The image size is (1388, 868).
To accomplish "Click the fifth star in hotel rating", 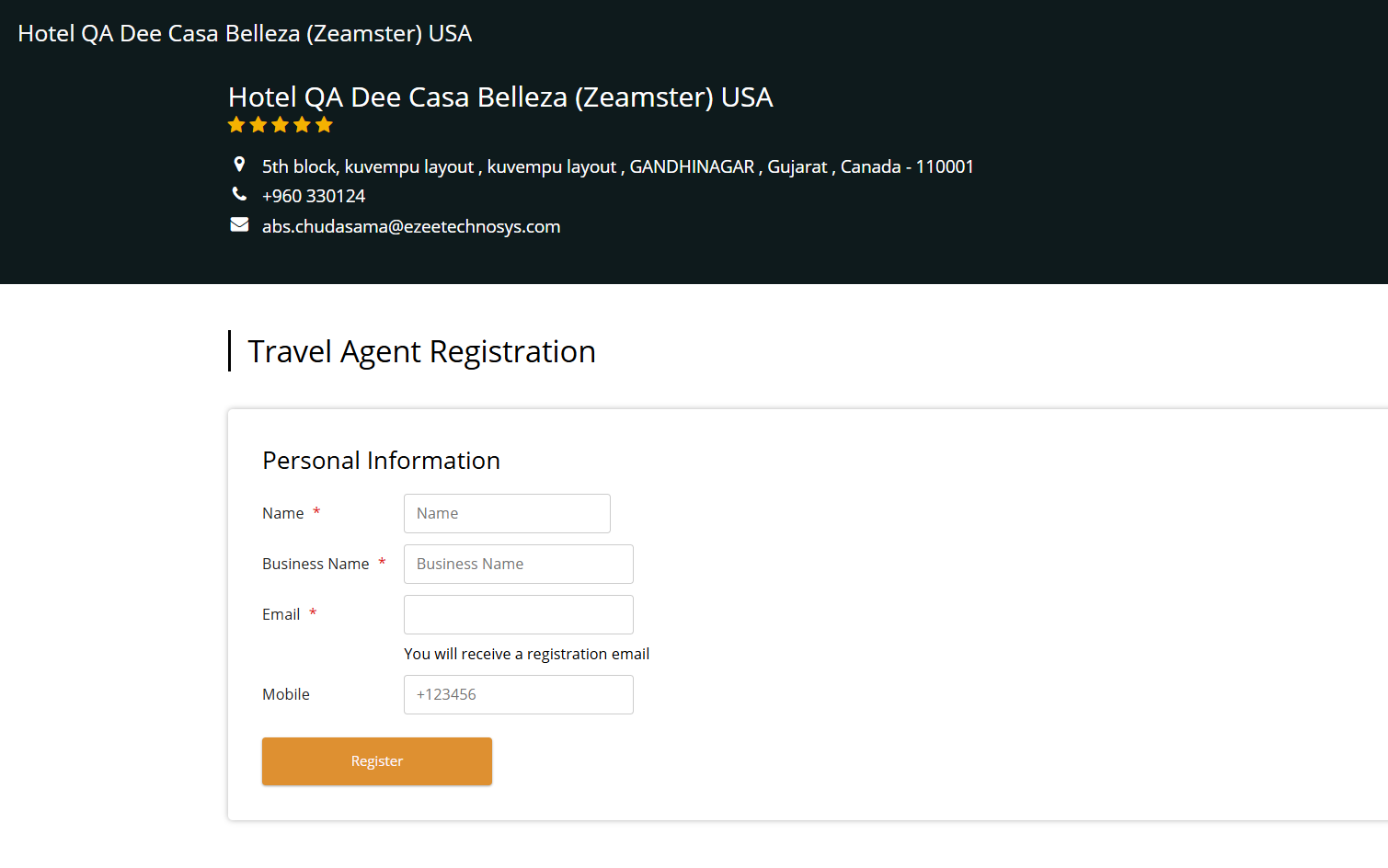I will click(x=324, y=125).
